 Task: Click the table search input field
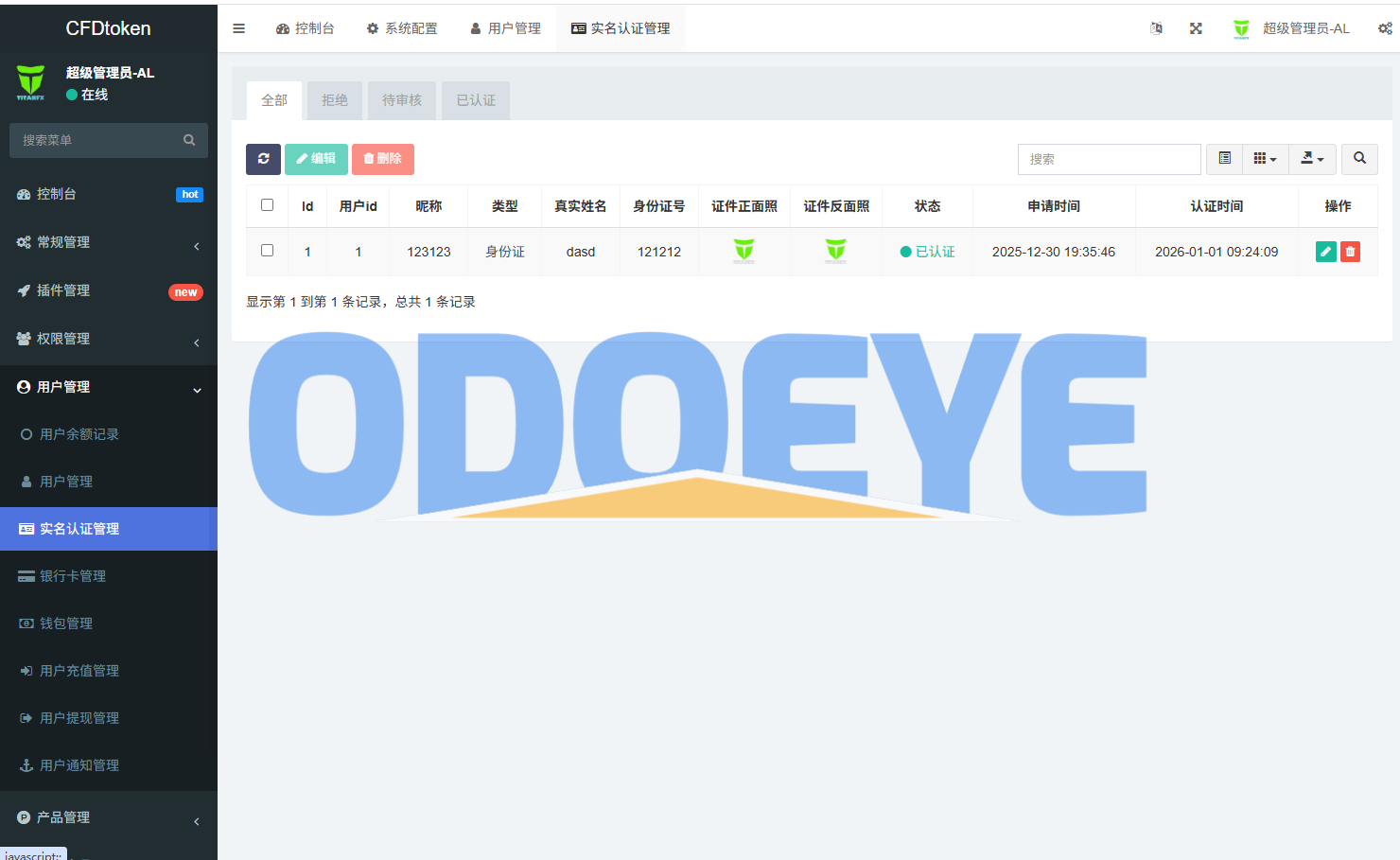[x=1109, y=159]
